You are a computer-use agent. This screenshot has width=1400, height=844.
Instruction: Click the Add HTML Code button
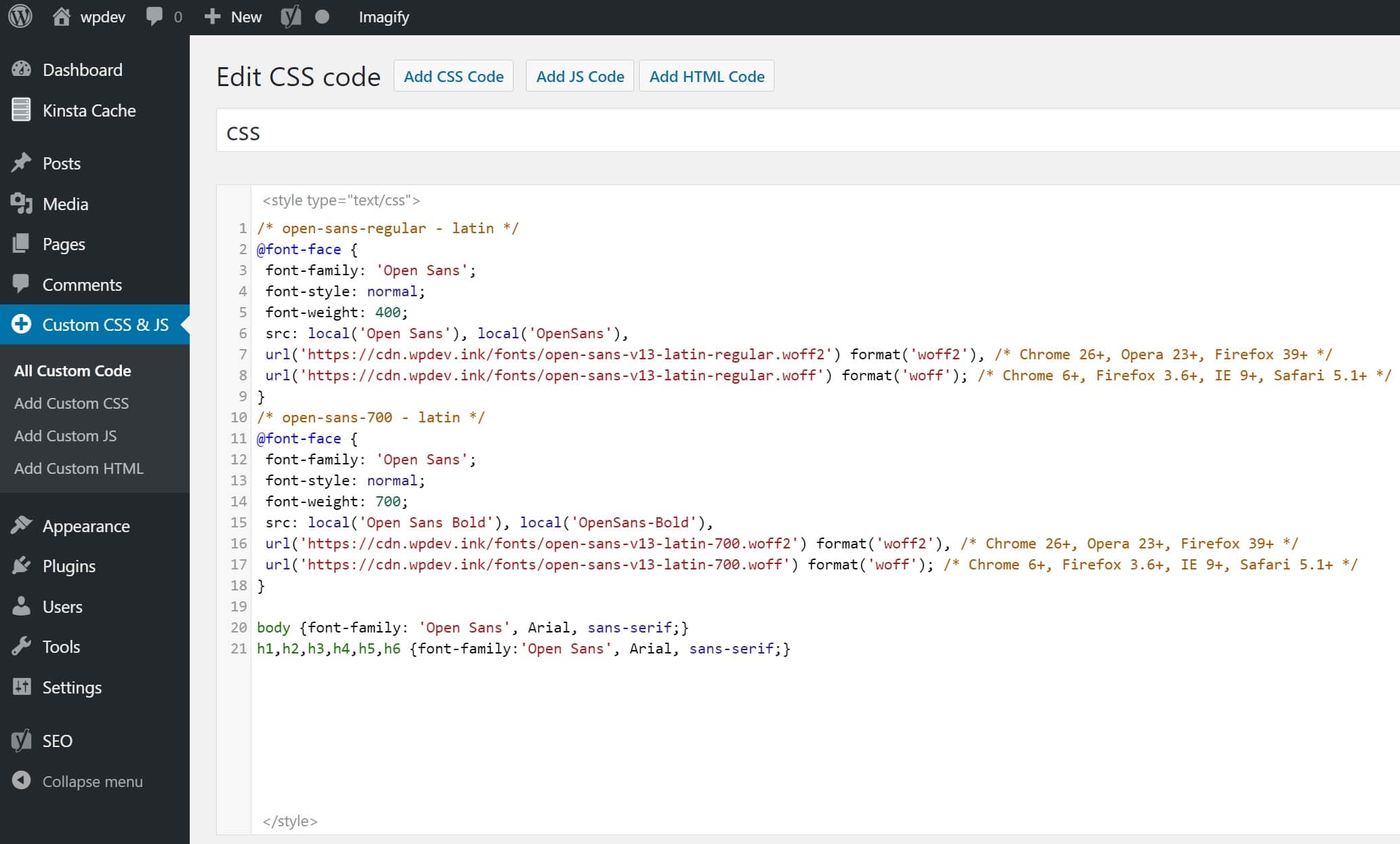[x=706, y=75]
